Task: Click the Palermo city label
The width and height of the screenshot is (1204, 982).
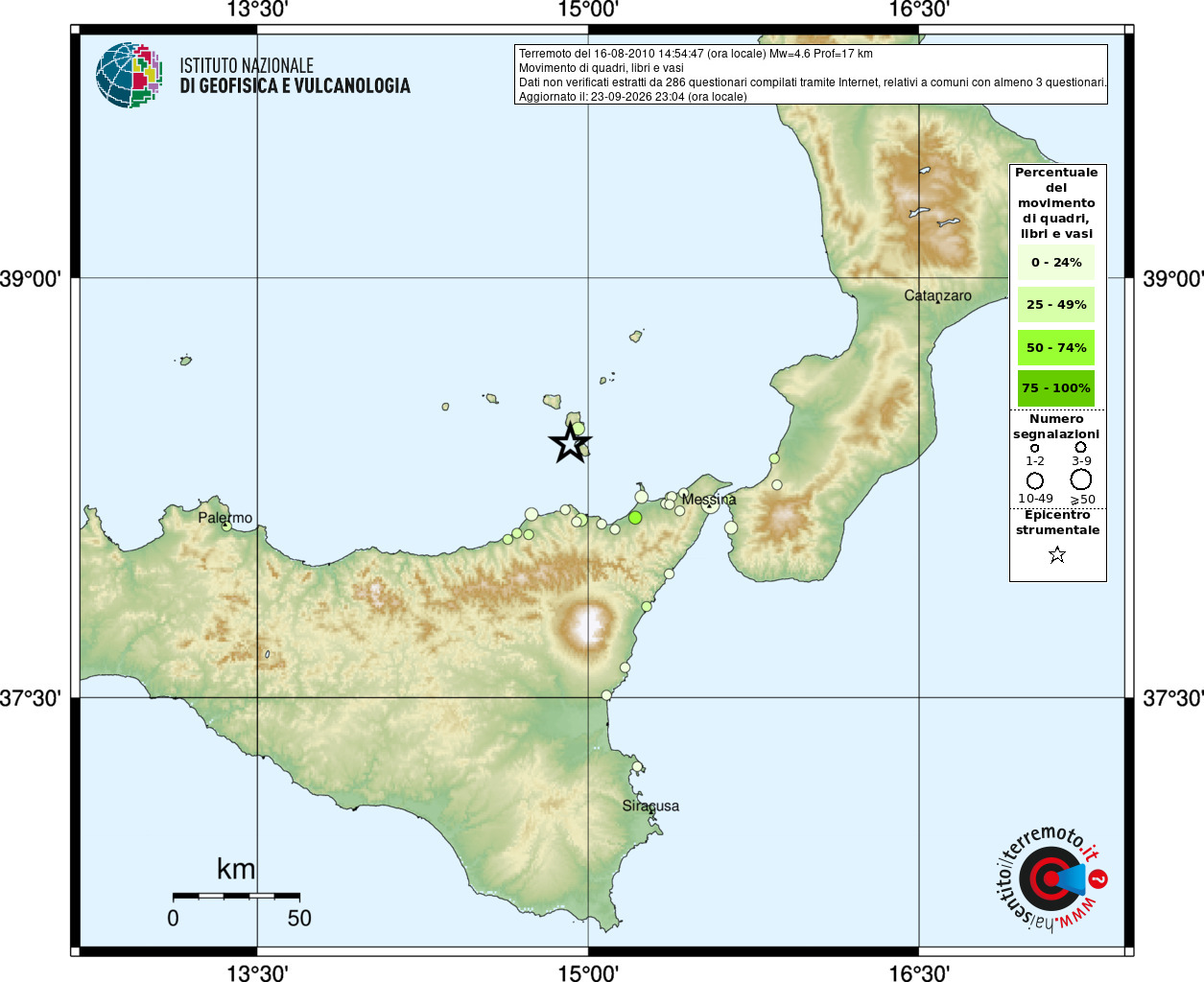Action: pos(224,518)
